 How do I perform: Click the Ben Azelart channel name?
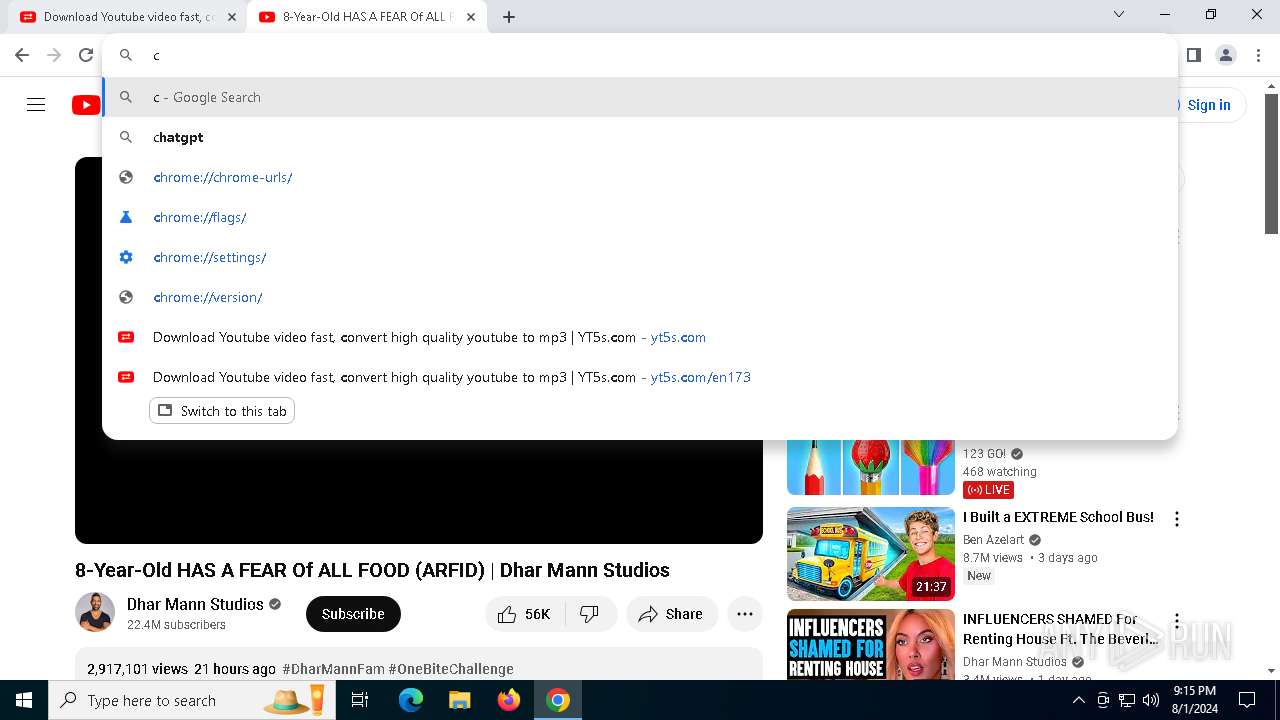[x=993, y=540]
